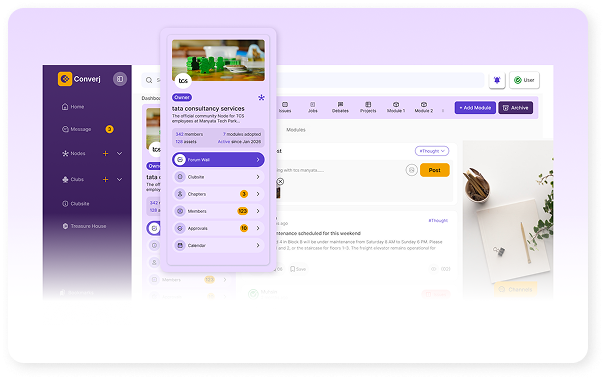604x379 pixels.
Task: Click the Chapters row icon
Action: pyautogui.click(x=180, y=194)
